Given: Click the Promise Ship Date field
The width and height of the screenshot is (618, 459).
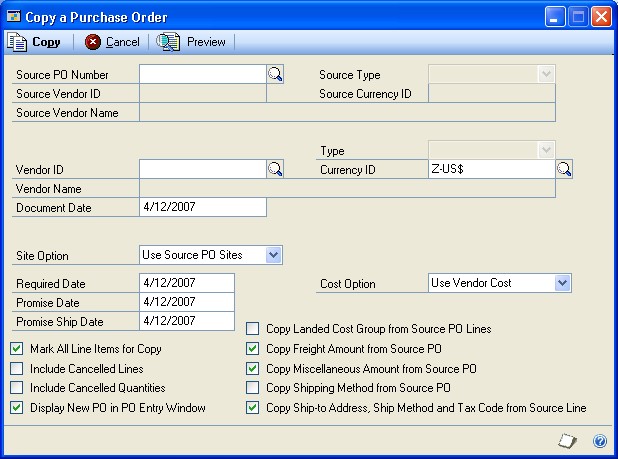Looking at the screenshot, I should point(187,321).
